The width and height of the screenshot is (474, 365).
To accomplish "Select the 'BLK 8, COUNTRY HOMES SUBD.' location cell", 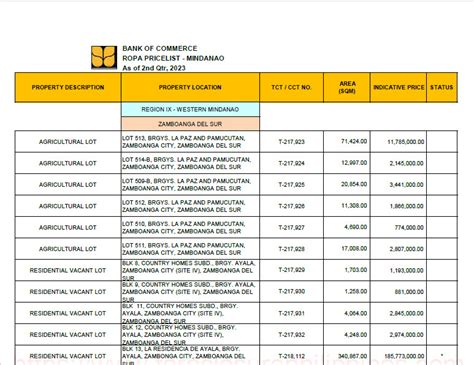I will click(x=190, y=270).
